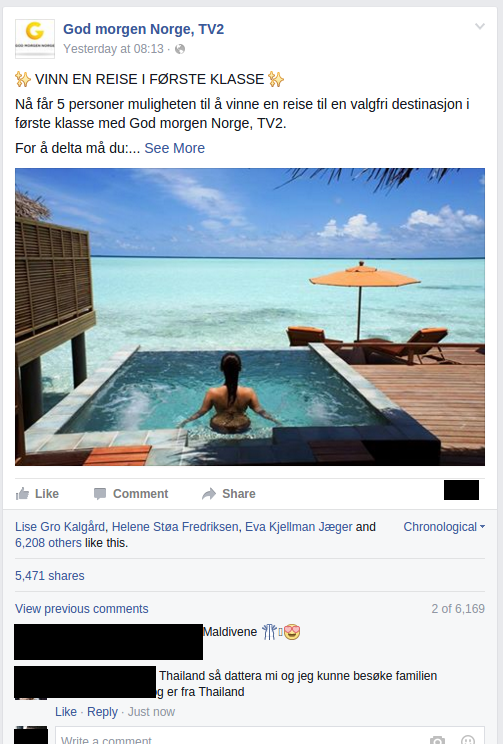Open Lise Gro Kalgård's profile
Screen dimensions: 503x744
(60, 527)
